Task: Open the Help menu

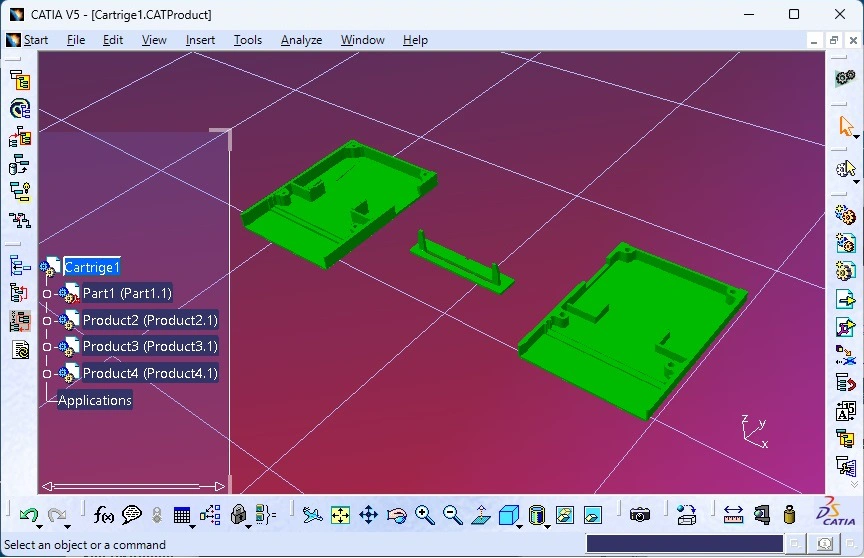Action: pos(415,40)
